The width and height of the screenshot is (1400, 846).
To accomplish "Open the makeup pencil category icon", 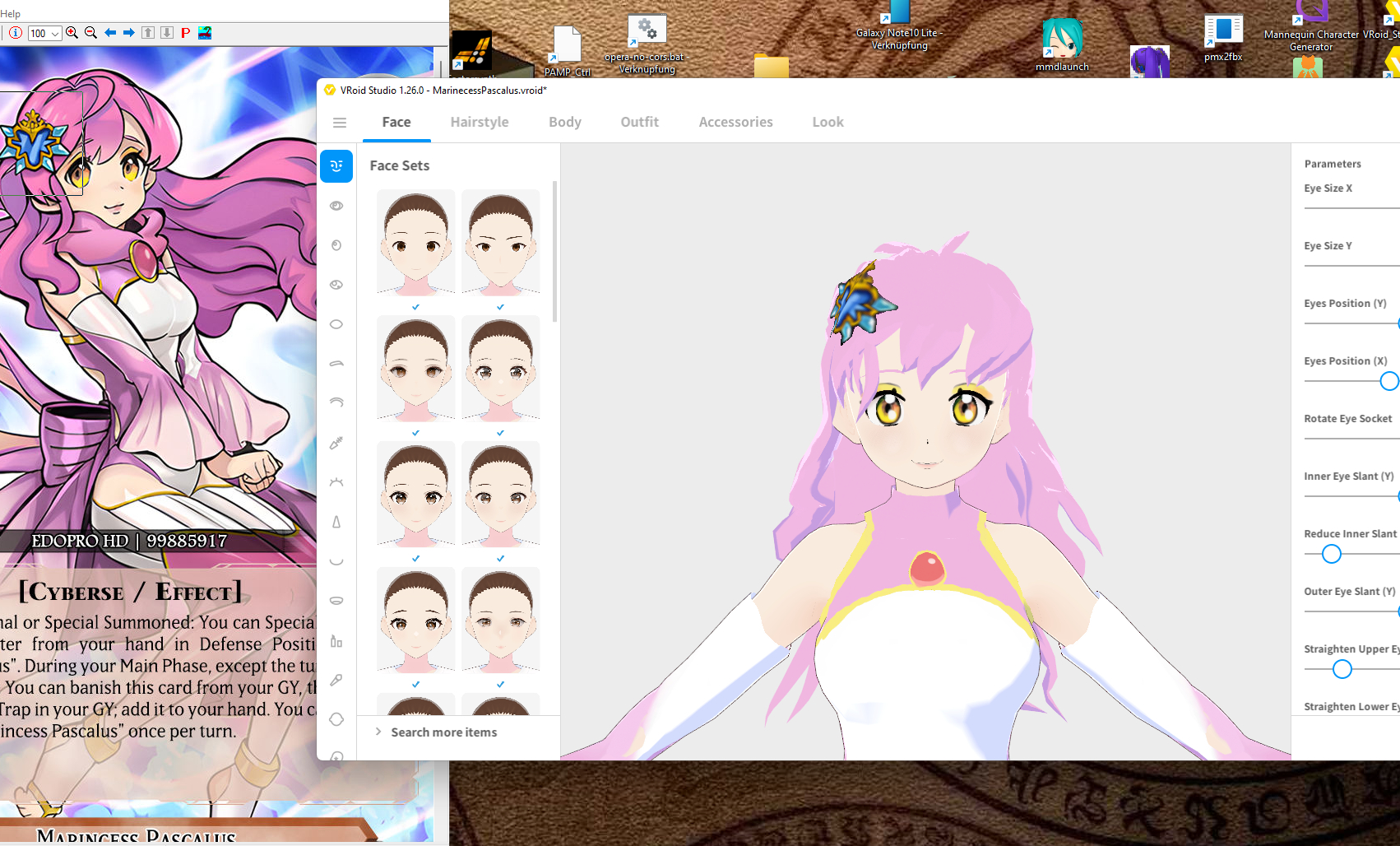I will tap(336, 443).
